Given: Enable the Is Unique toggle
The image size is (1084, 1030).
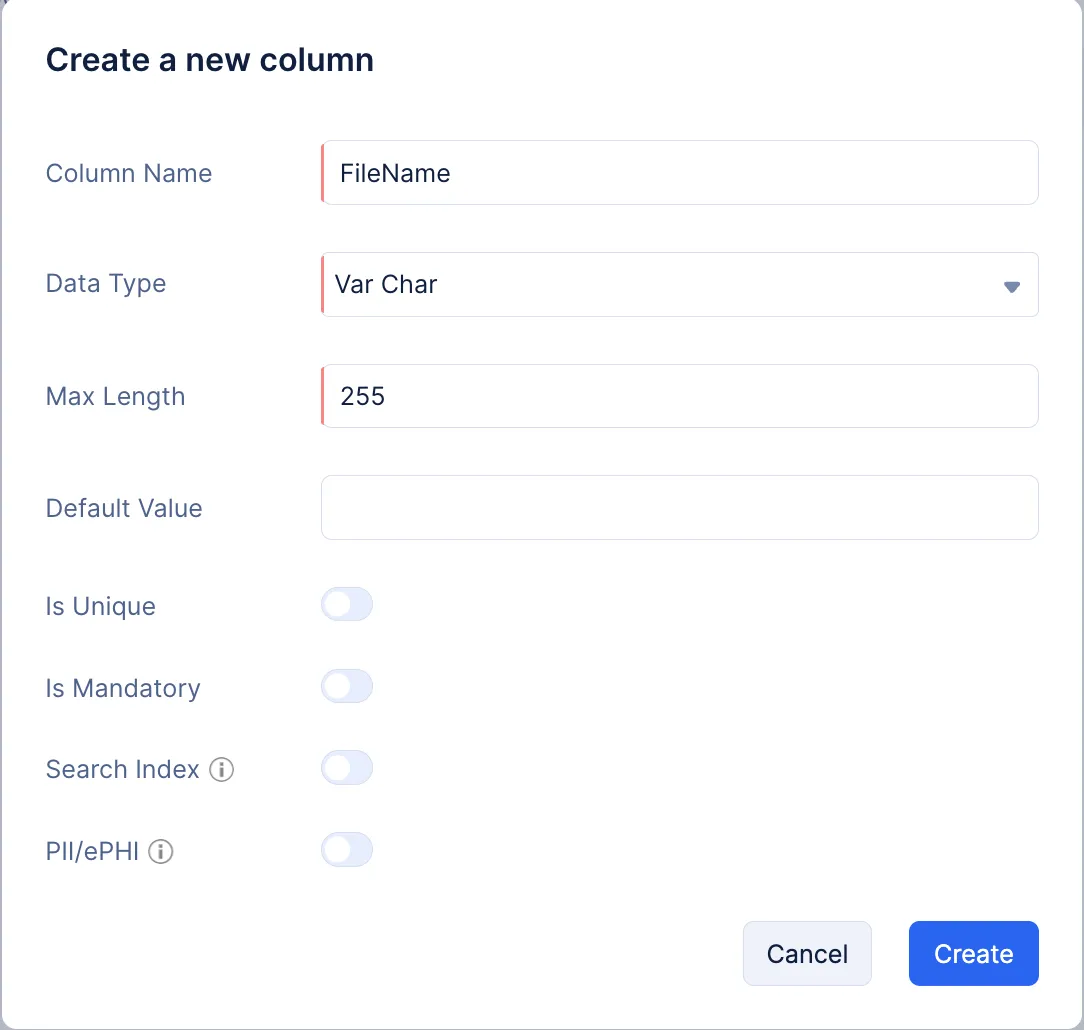Looking at the screenshot, I should tap(347, 604).
